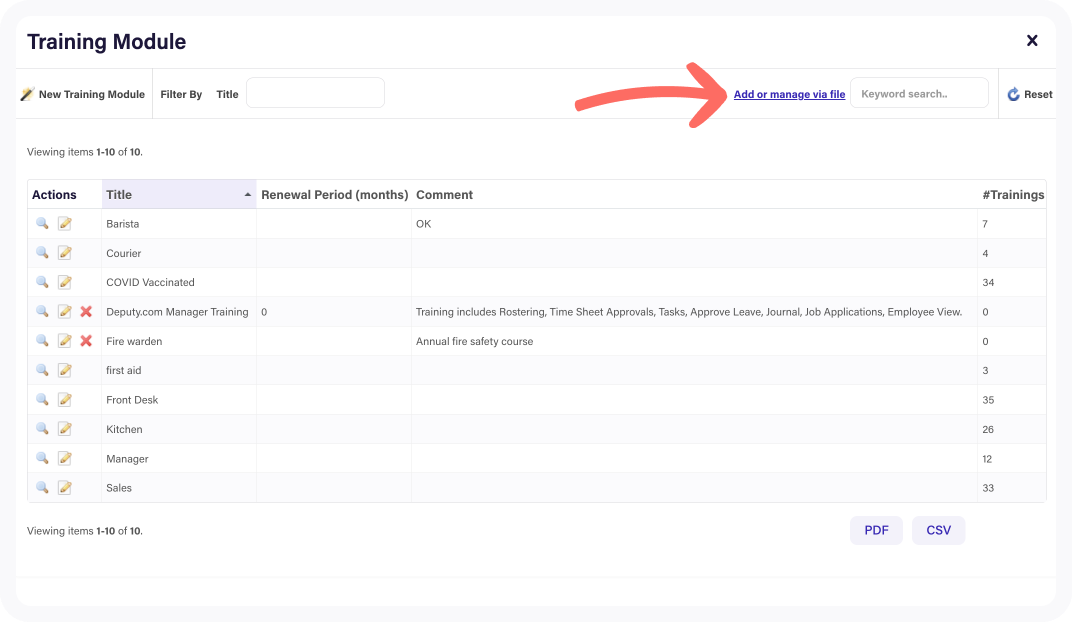Click the 'OK' comment for Barista
This screenshot has width=1072, height=622.
423,224
